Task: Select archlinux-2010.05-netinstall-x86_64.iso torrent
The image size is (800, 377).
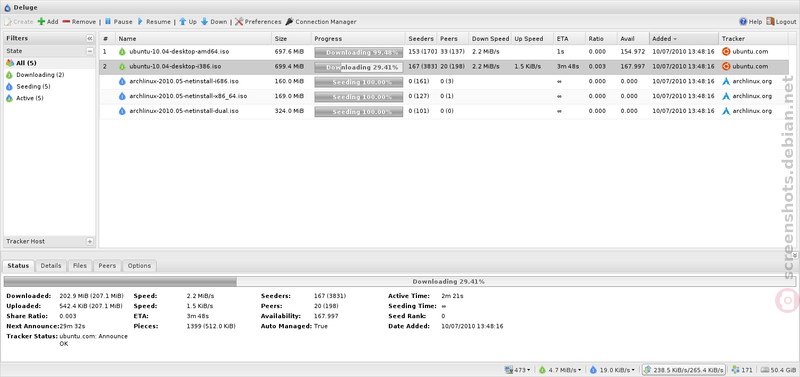Action: [443, 96]
